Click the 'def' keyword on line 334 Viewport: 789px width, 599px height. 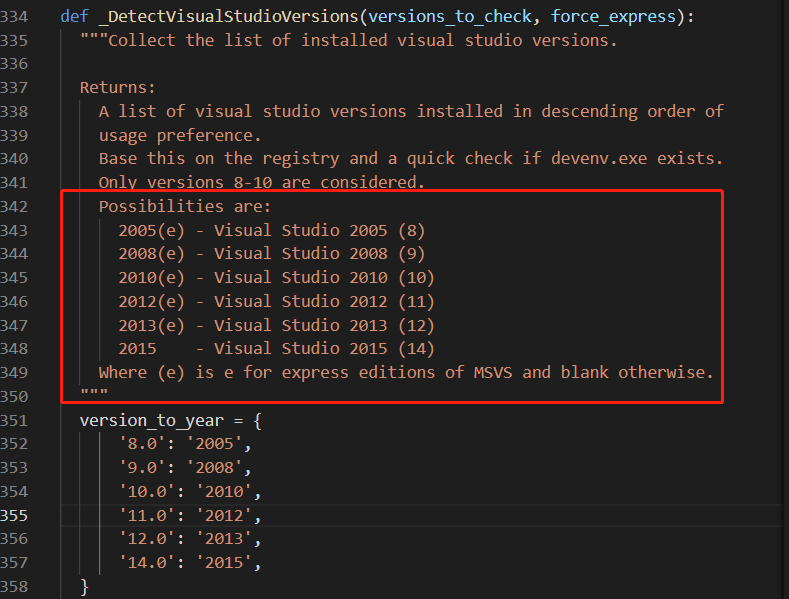coord(74,17)
